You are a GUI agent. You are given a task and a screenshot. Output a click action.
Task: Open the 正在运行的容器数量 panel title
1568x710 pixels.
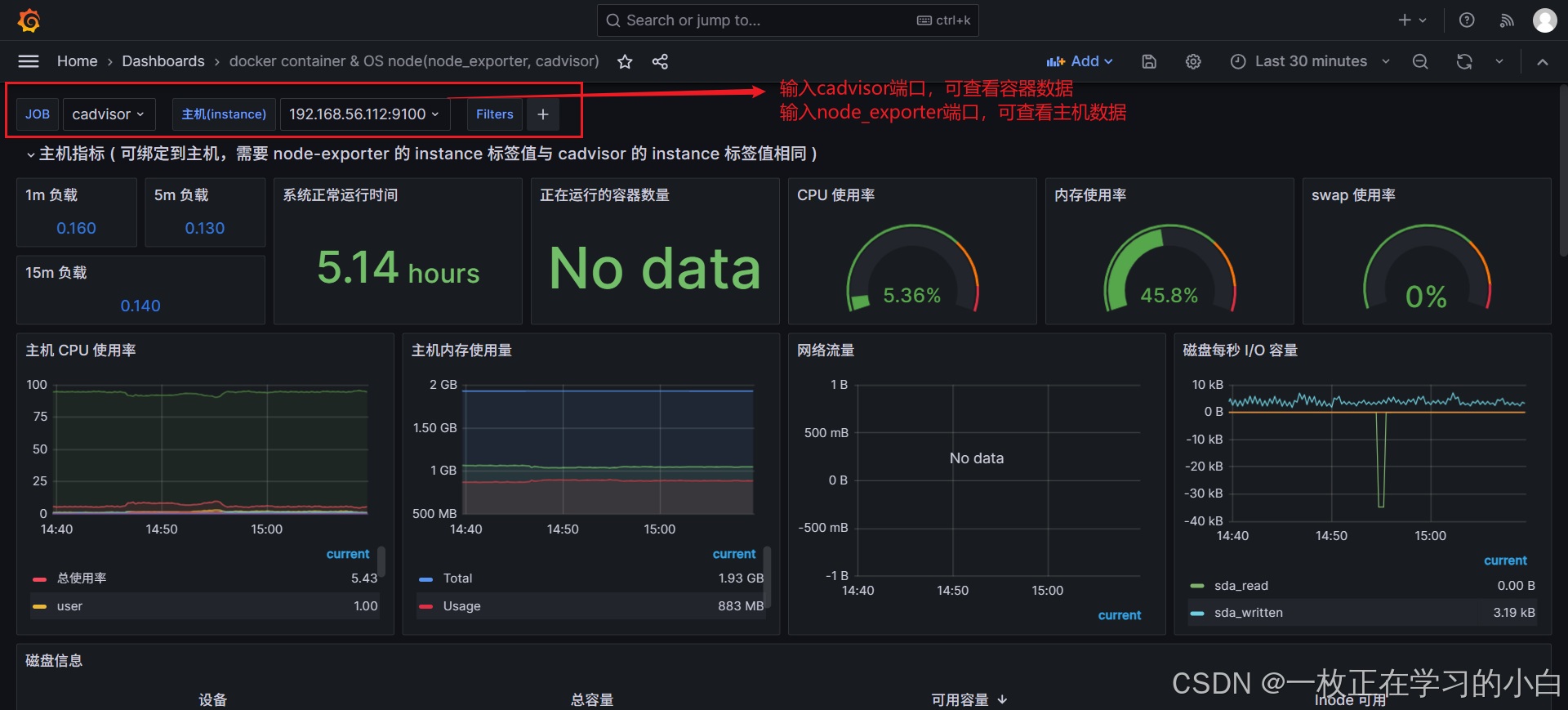coord(604,195)
